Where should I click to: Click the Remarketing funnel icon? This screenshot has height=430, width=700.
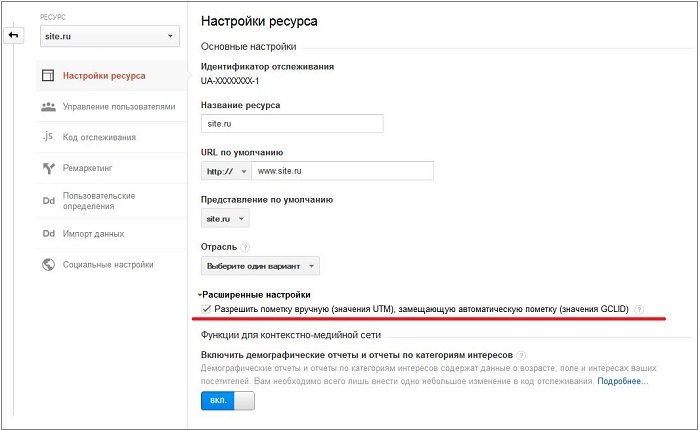click(47, 169)
